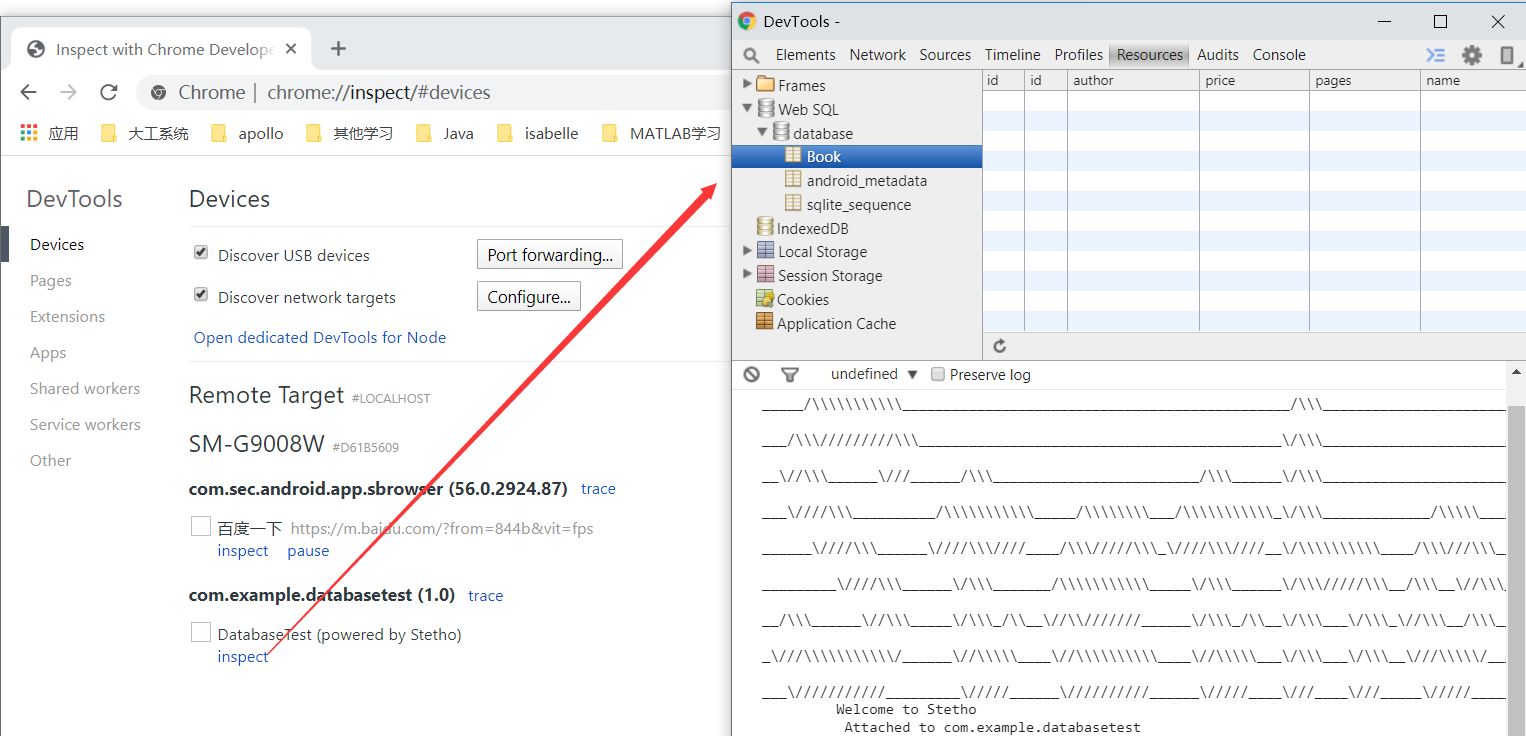Switch to the Elements tab

click(x=805, y=55)
